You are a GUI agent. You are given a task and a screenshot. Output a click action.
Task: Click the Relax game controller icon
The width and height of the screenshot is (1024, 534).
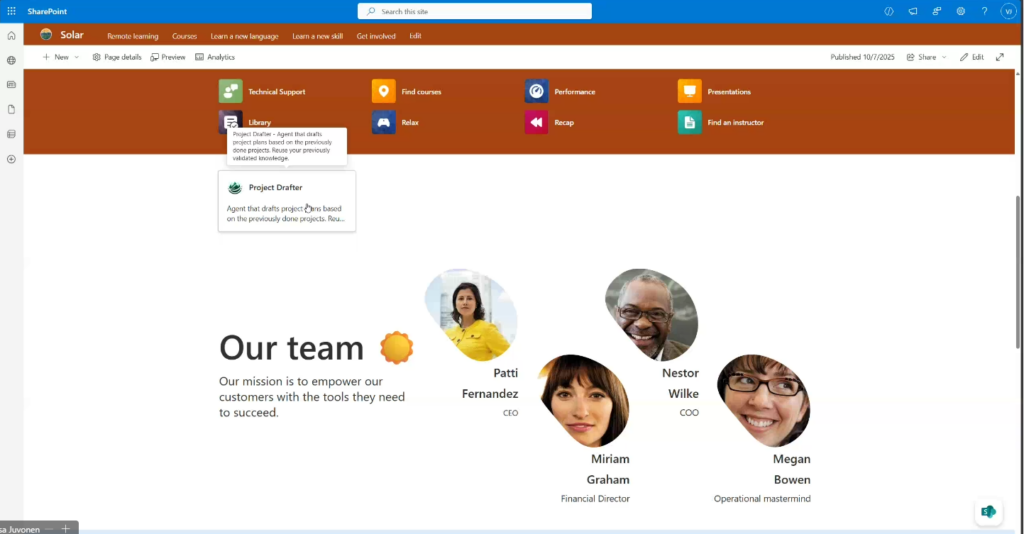tap(383, 122)
